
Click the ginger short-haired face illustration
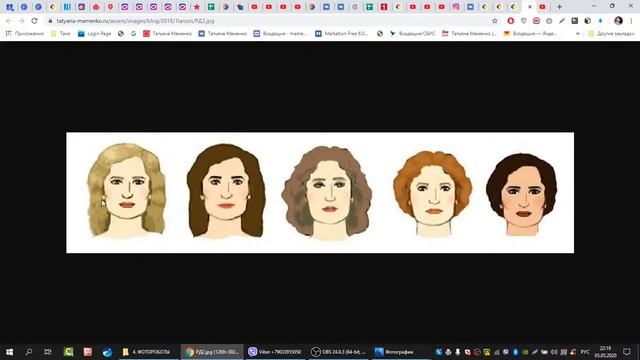click(433, 193)
